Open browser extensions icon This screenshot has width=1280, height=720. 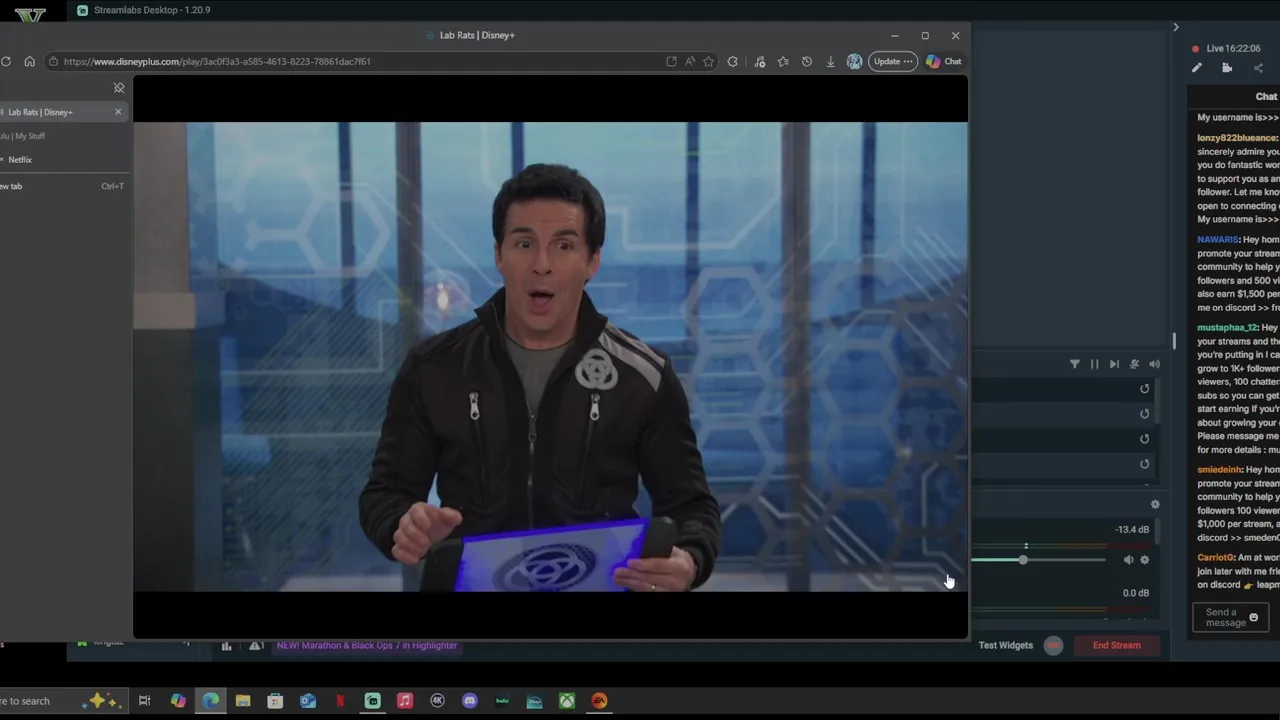tap(733, 61)
